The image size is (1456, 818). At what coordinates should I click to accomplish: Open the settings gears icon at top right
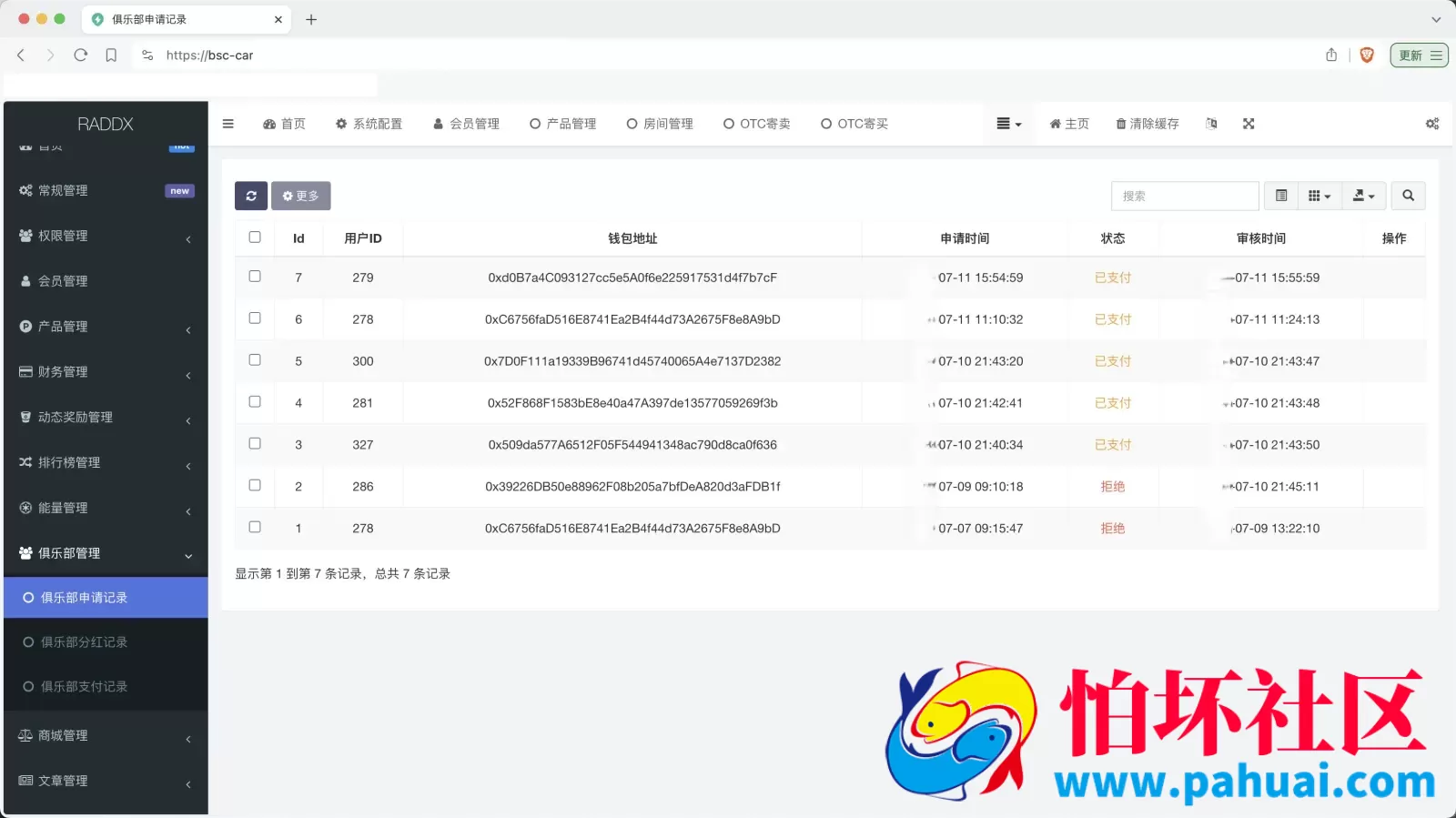[1431, 124]
